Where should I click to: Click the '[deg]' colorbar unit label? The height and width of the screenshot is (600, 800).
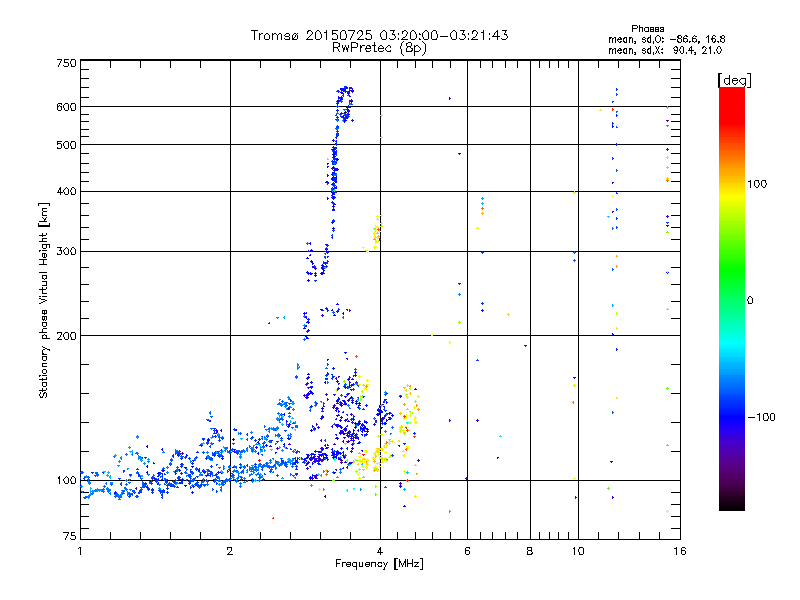coord(734,80)
